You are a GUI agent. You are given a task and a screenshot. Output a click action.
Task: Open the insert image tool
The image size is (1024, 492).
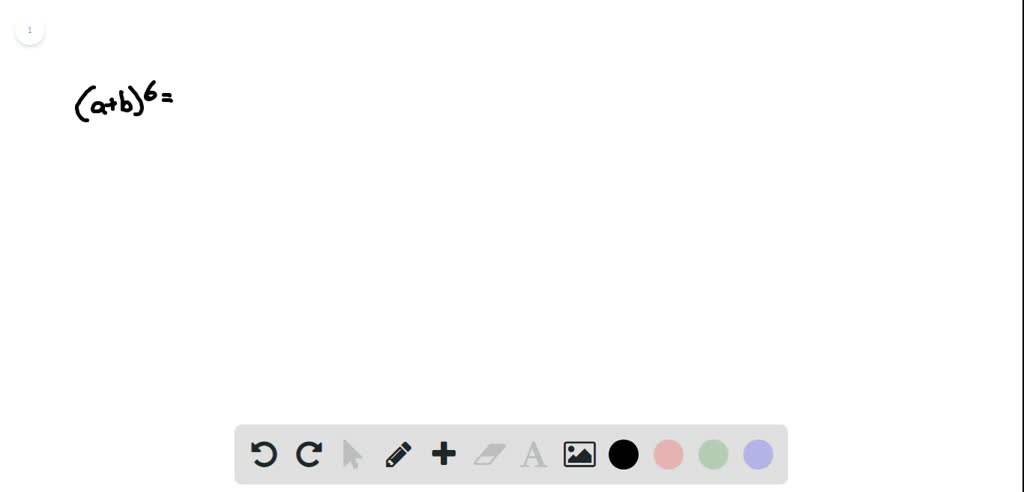point(579,454)
